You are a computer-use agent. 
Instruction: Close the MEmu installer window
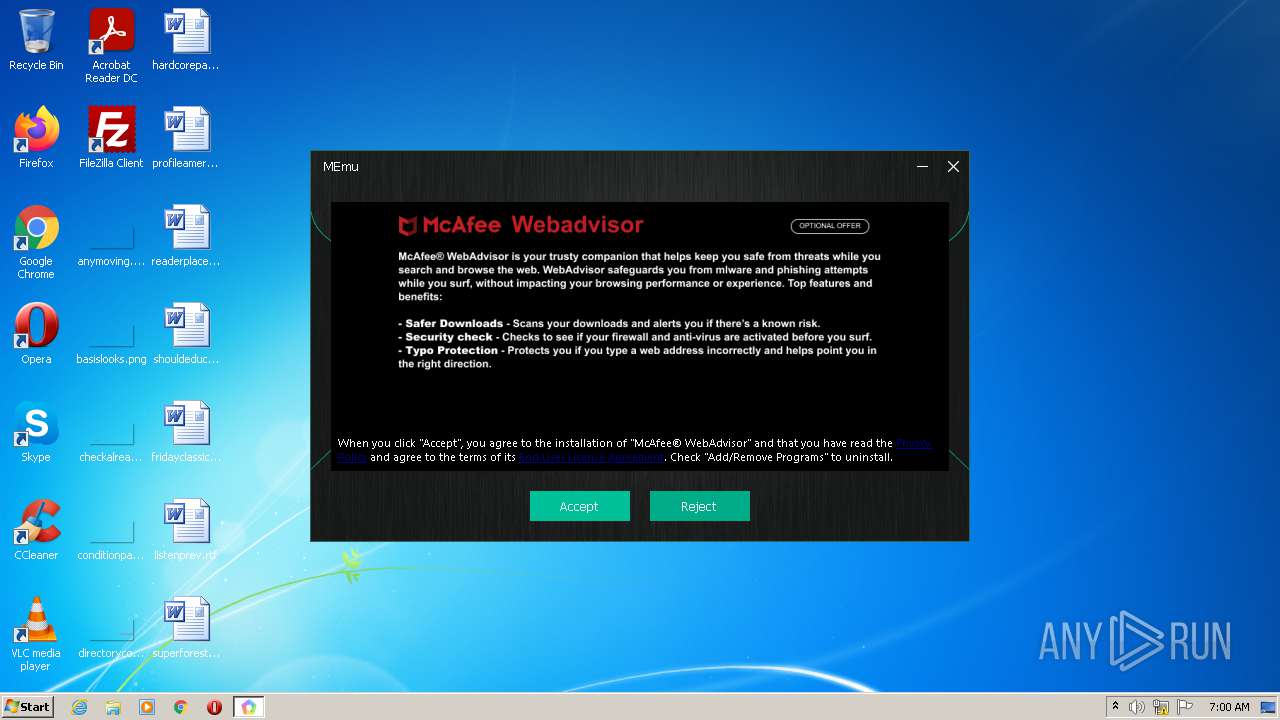click(953, 167)
